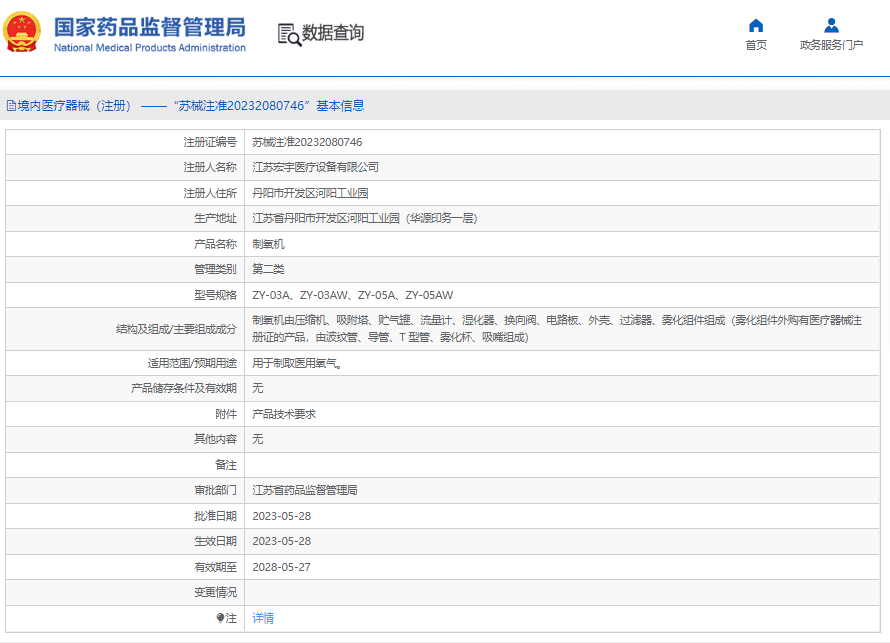
Task: Click the product name value 制氧机
Action: [x=268, y=244]
